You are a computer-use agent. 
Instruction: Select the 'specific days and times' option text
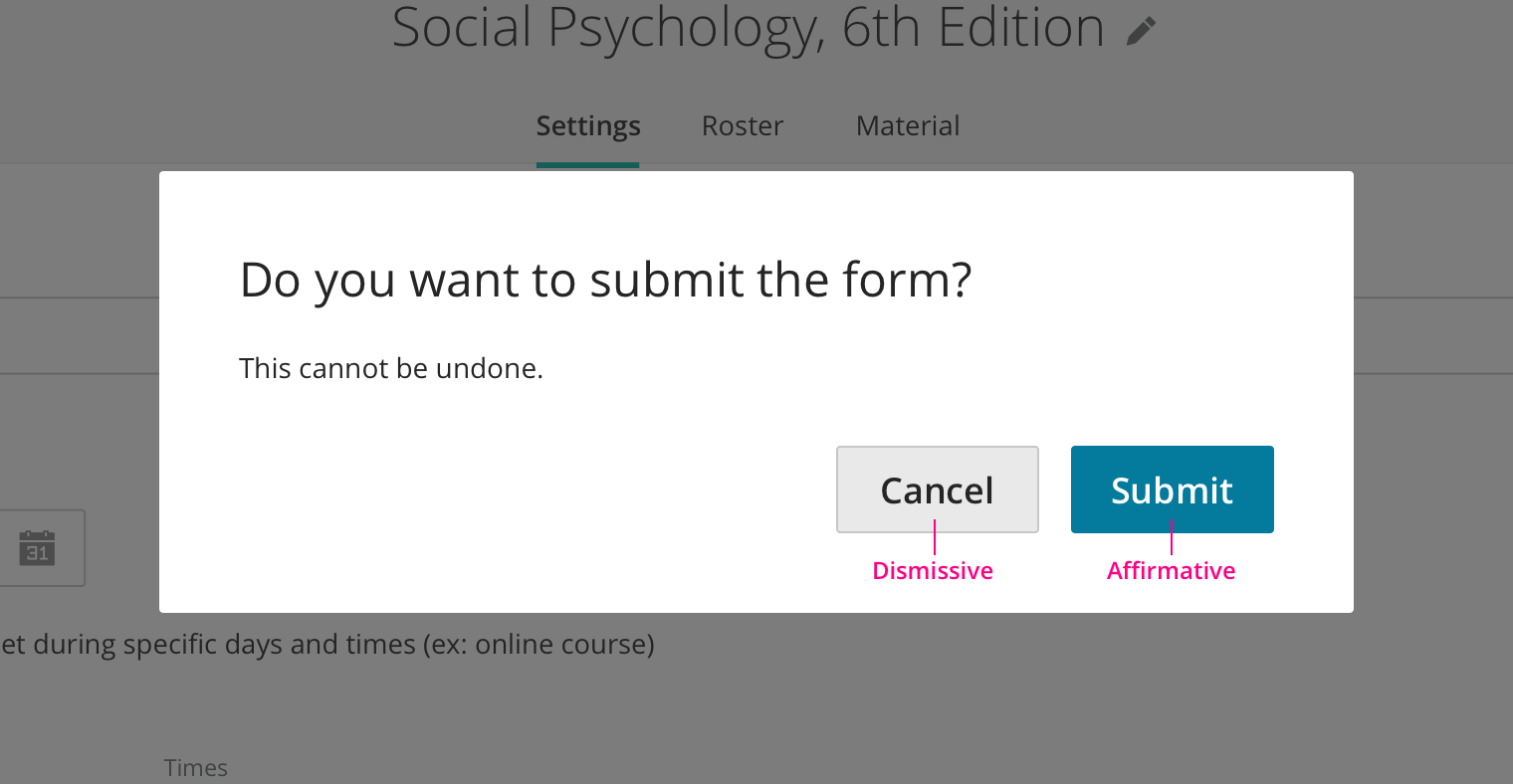click(x=269, y=645)
